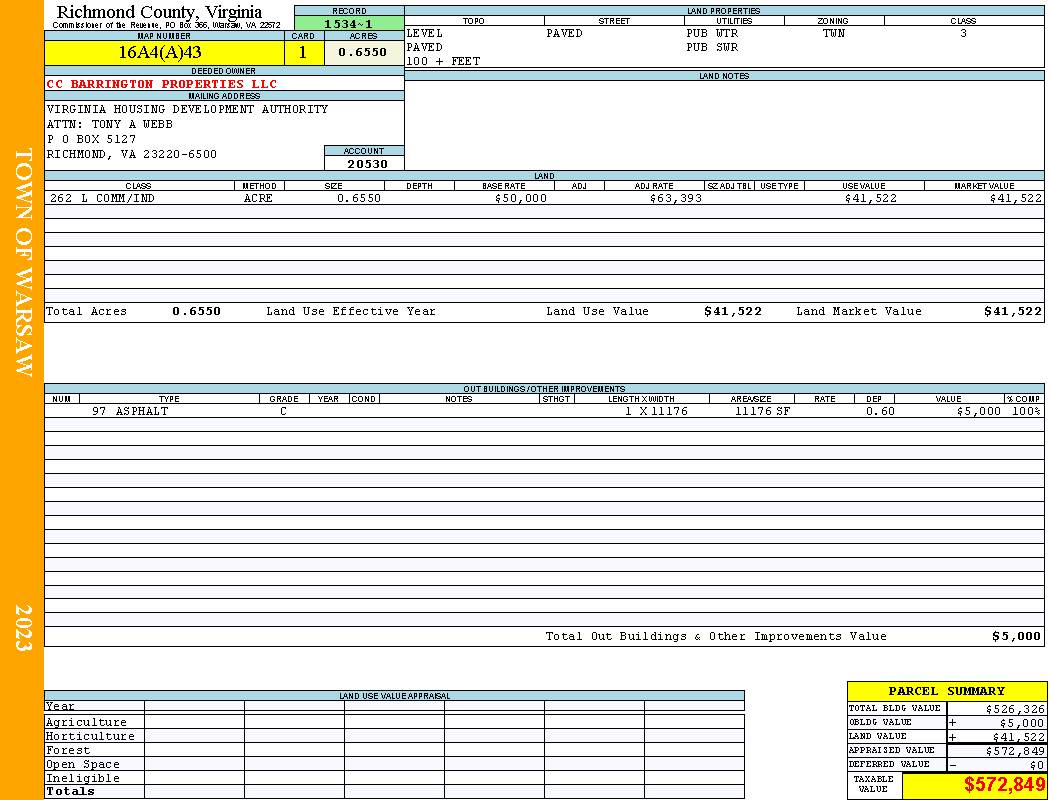Click Land Market Value total $41,522

pyautogui.click(x=1013, y=311)
